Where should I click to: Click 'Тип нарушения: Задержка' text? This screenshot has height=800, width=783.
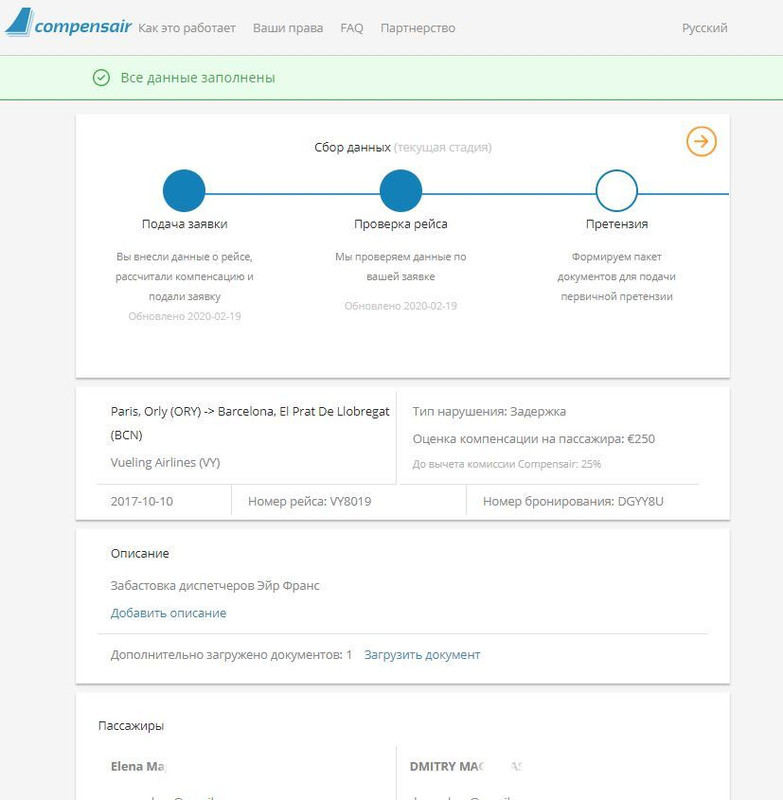(489, 412)
